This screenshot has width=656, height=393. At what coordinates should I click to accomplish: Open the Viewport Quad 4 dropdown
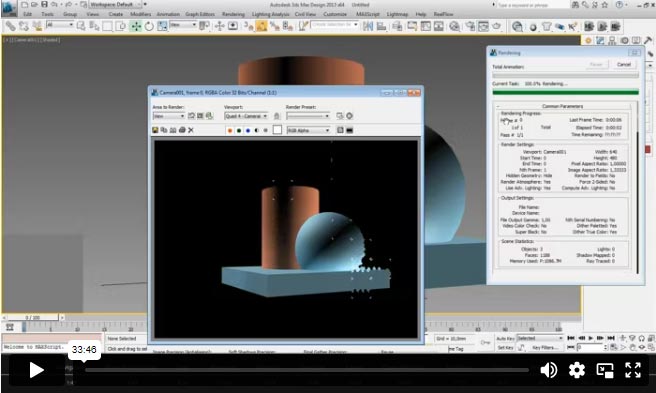pos(246,116)
